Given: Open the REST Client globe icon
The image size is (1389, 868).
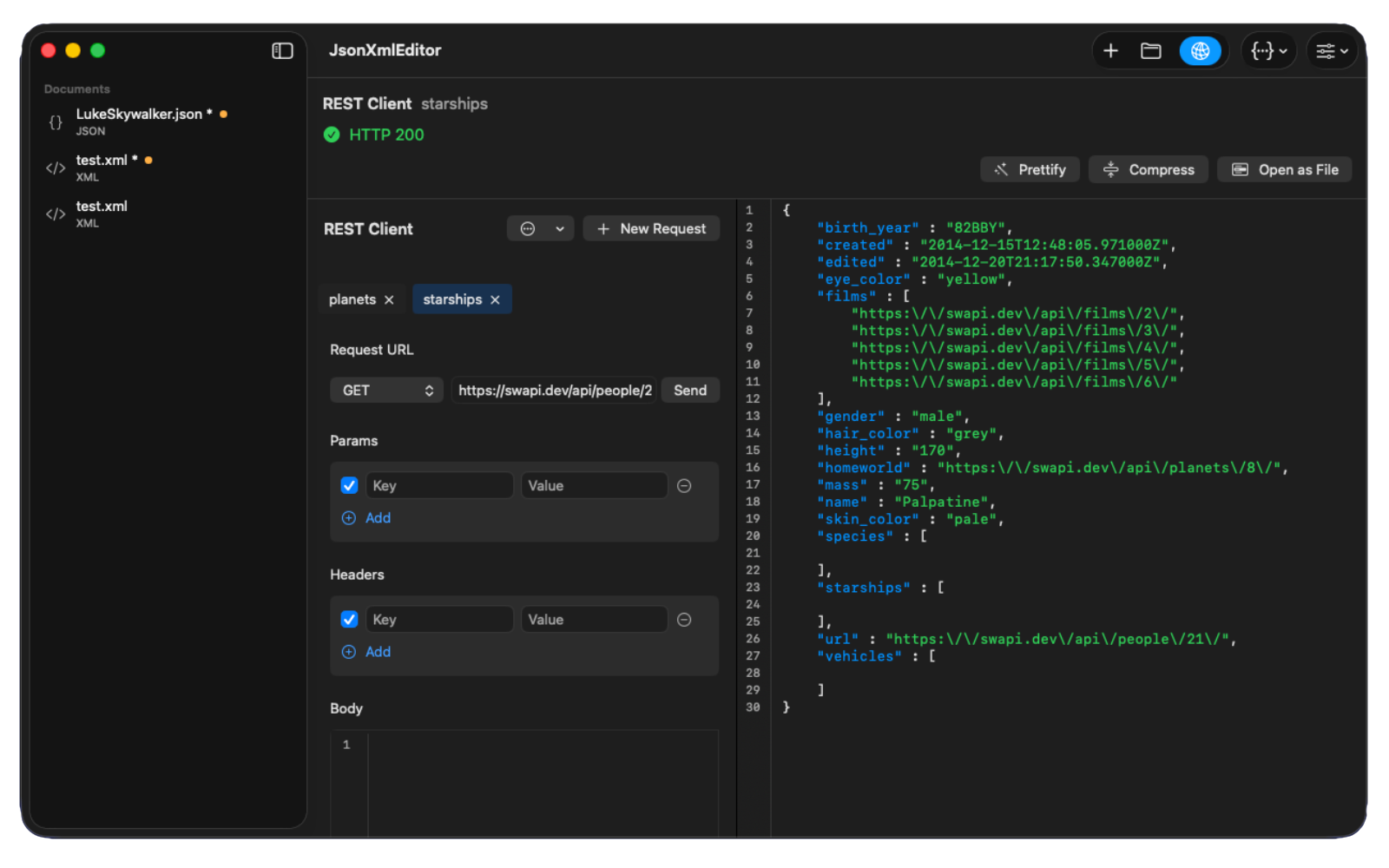Looking at the screenshot, I should pos(1201,50).
